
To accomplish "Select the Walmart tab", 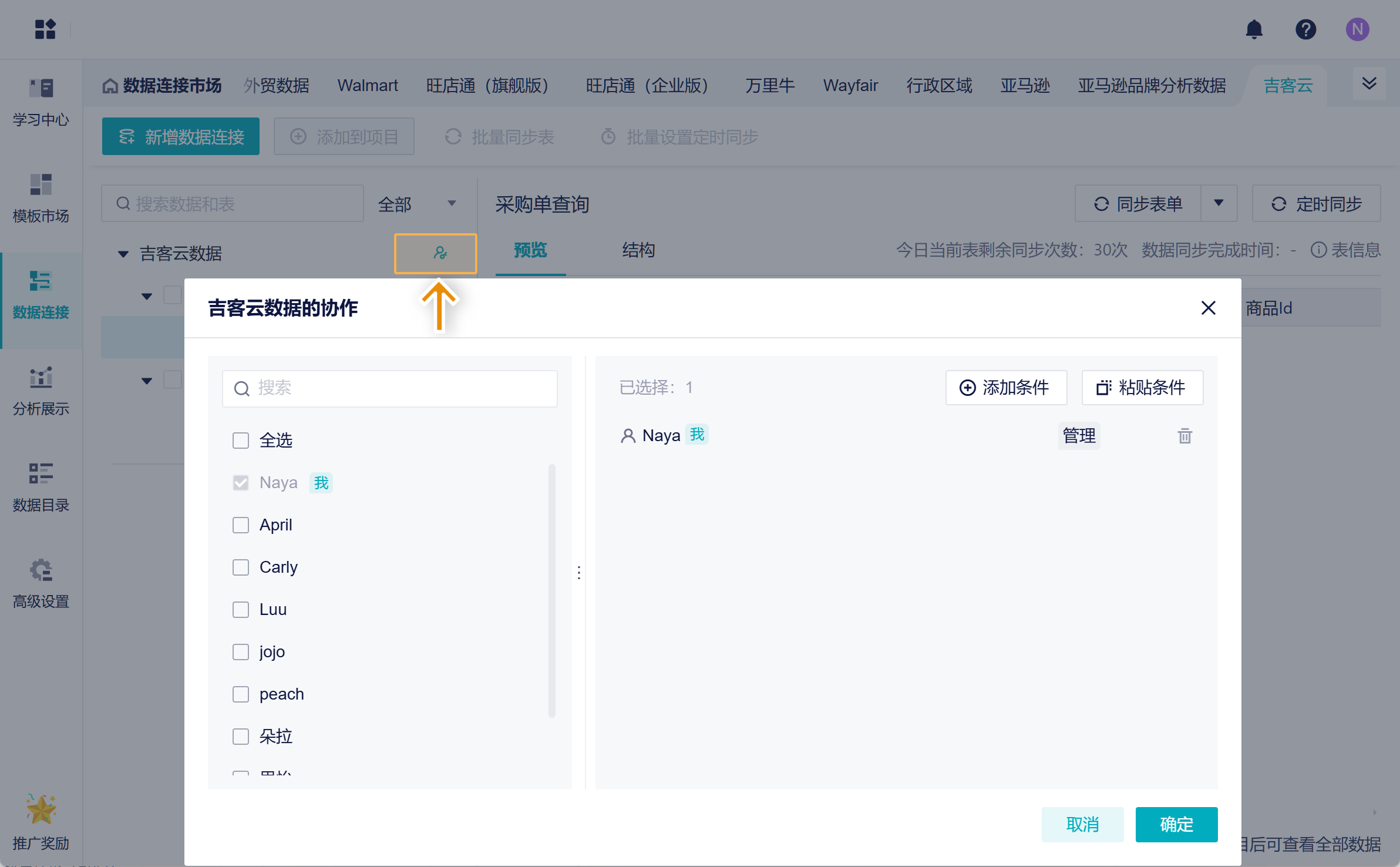I will [x=367, y=86].
